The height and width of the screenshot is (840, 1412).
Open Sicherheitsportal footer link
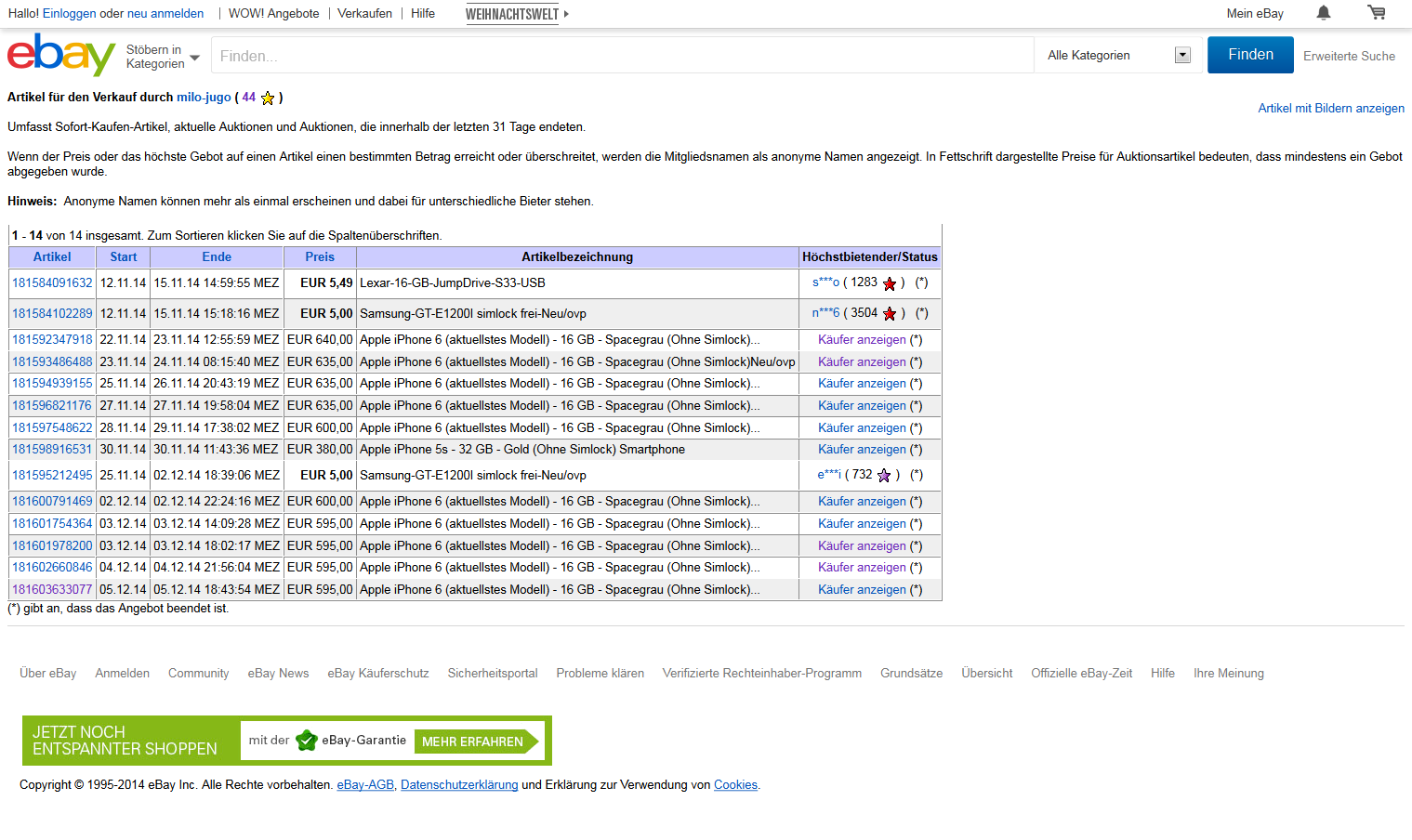493,673
